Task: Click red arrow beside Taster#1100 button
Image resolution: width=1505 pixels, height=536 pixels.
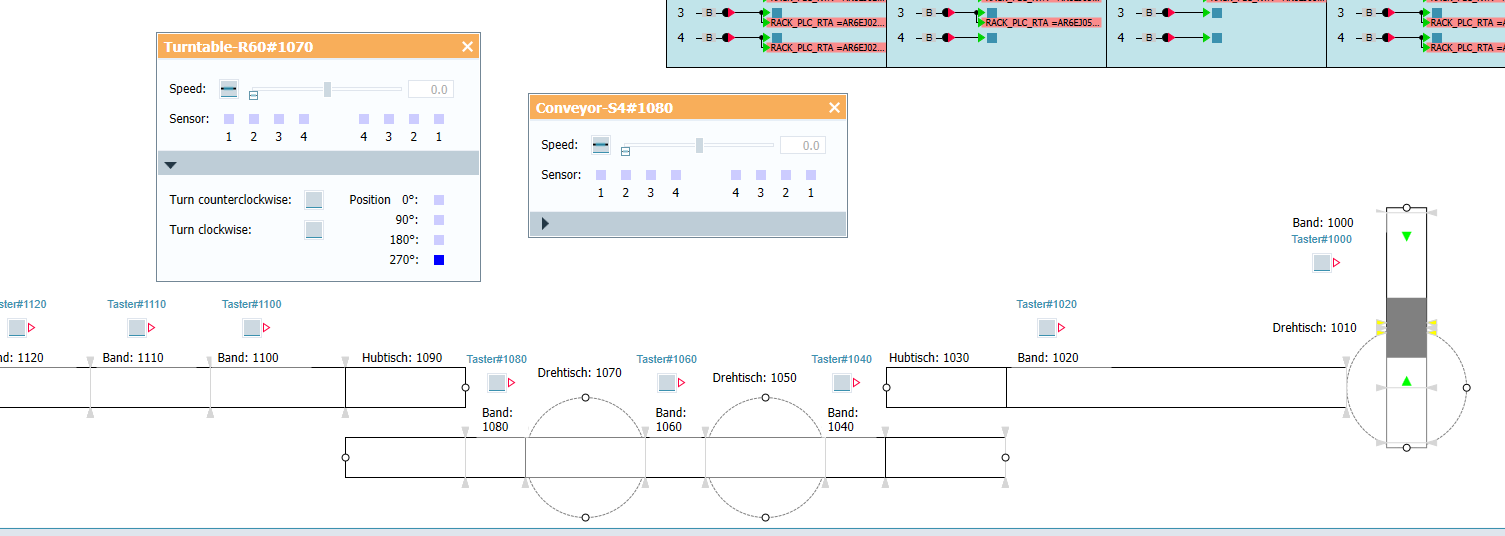Action: (266, 328)
